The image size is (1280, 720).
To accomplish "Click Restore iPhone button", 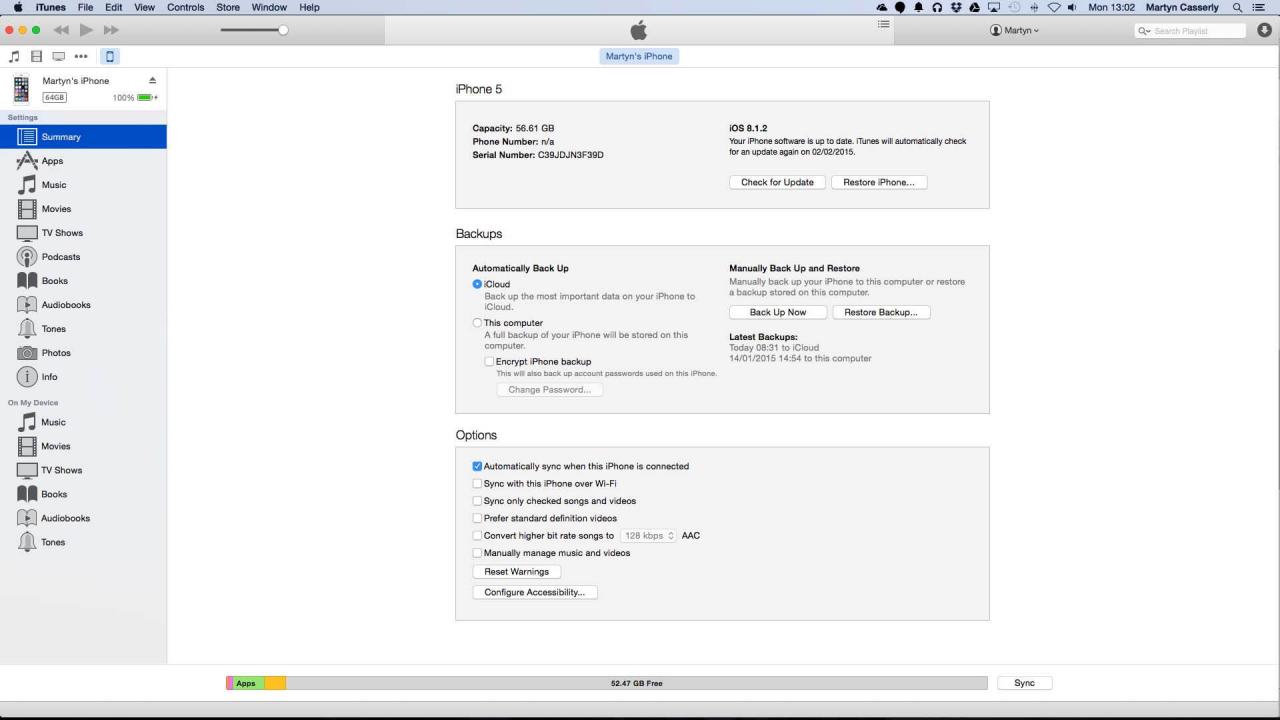I will pyautogui.click(x=879, y=183).
